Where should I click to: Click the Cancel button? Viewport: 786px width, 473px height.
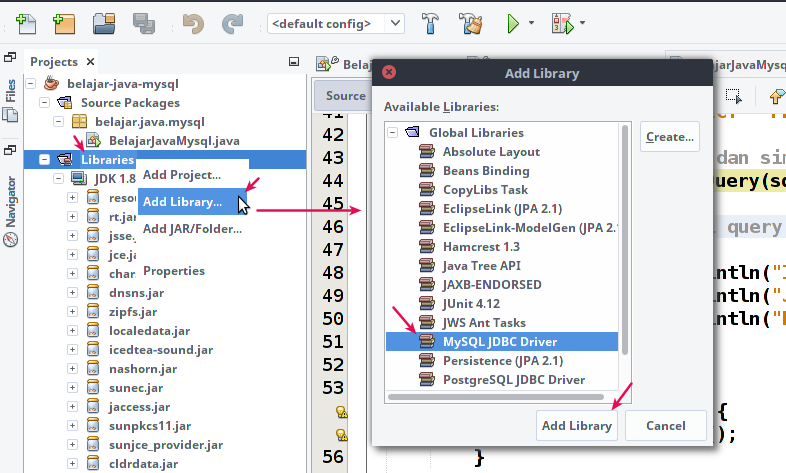pyautogui.click(x=666, y=425)
